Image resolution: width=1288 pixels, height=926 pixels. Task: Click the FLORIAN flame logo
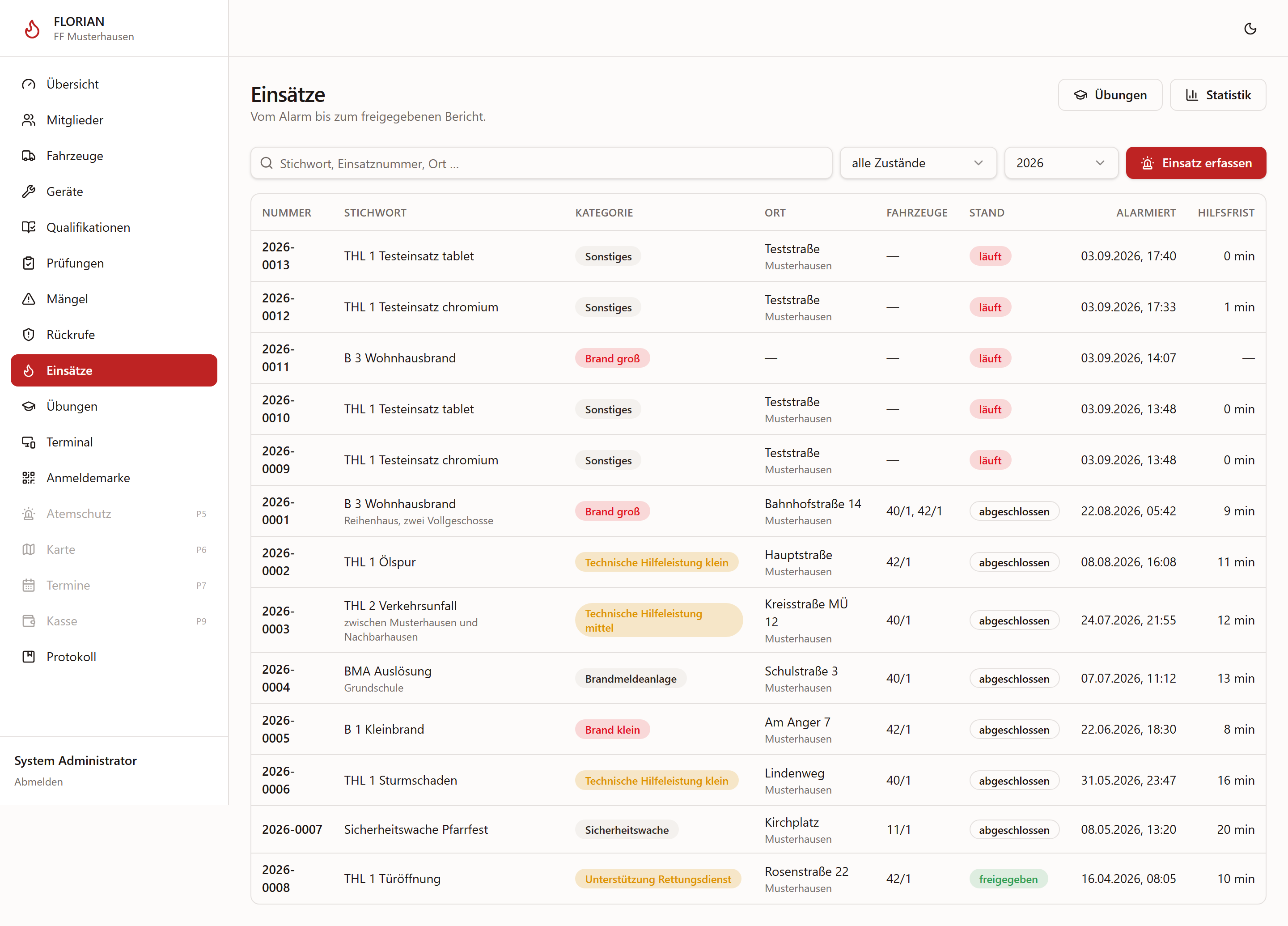[32, 28]
